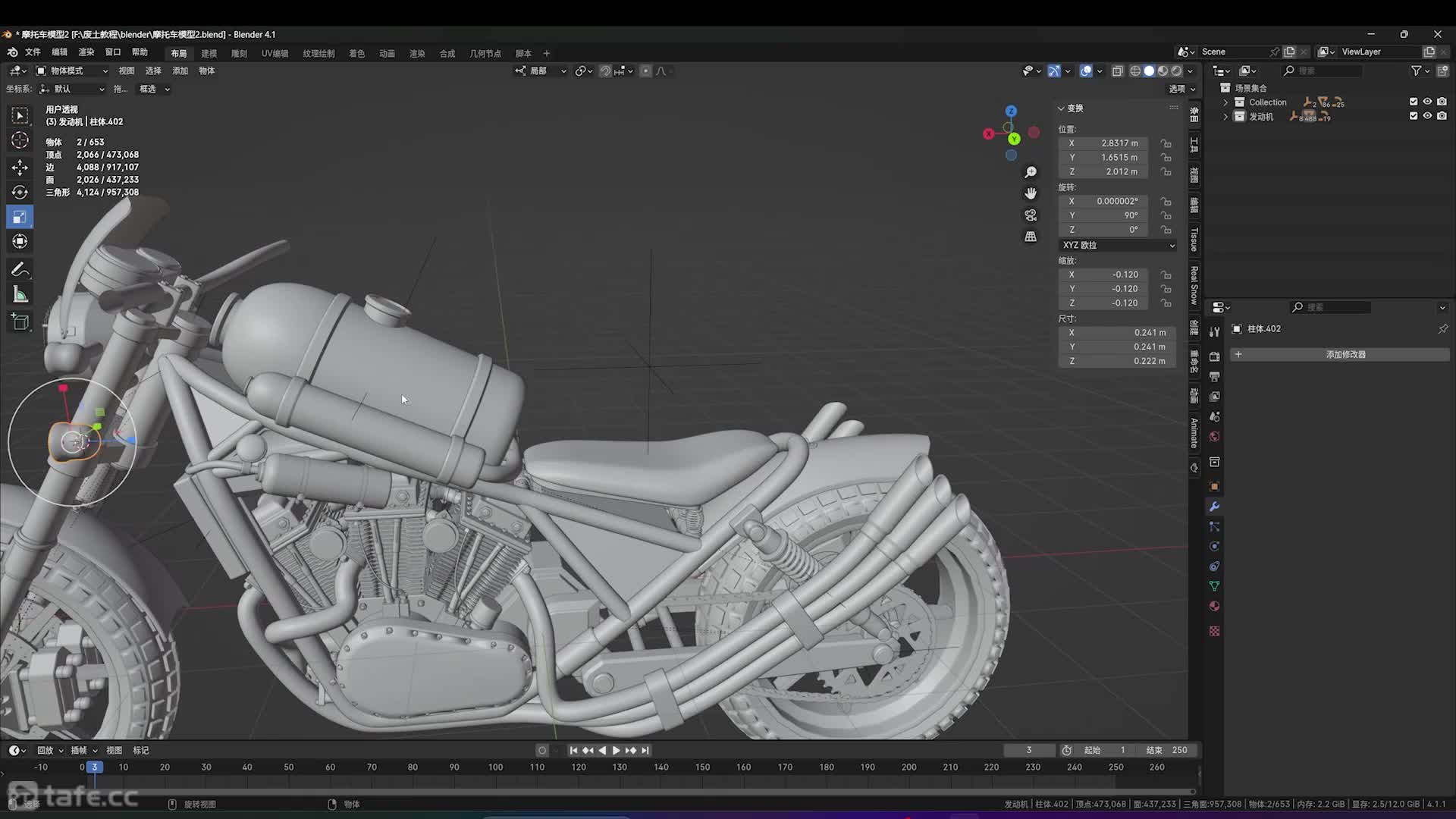Open shading options dropdown arrow
This screenshot has width=1456, height=819.
click(1190, 71)
